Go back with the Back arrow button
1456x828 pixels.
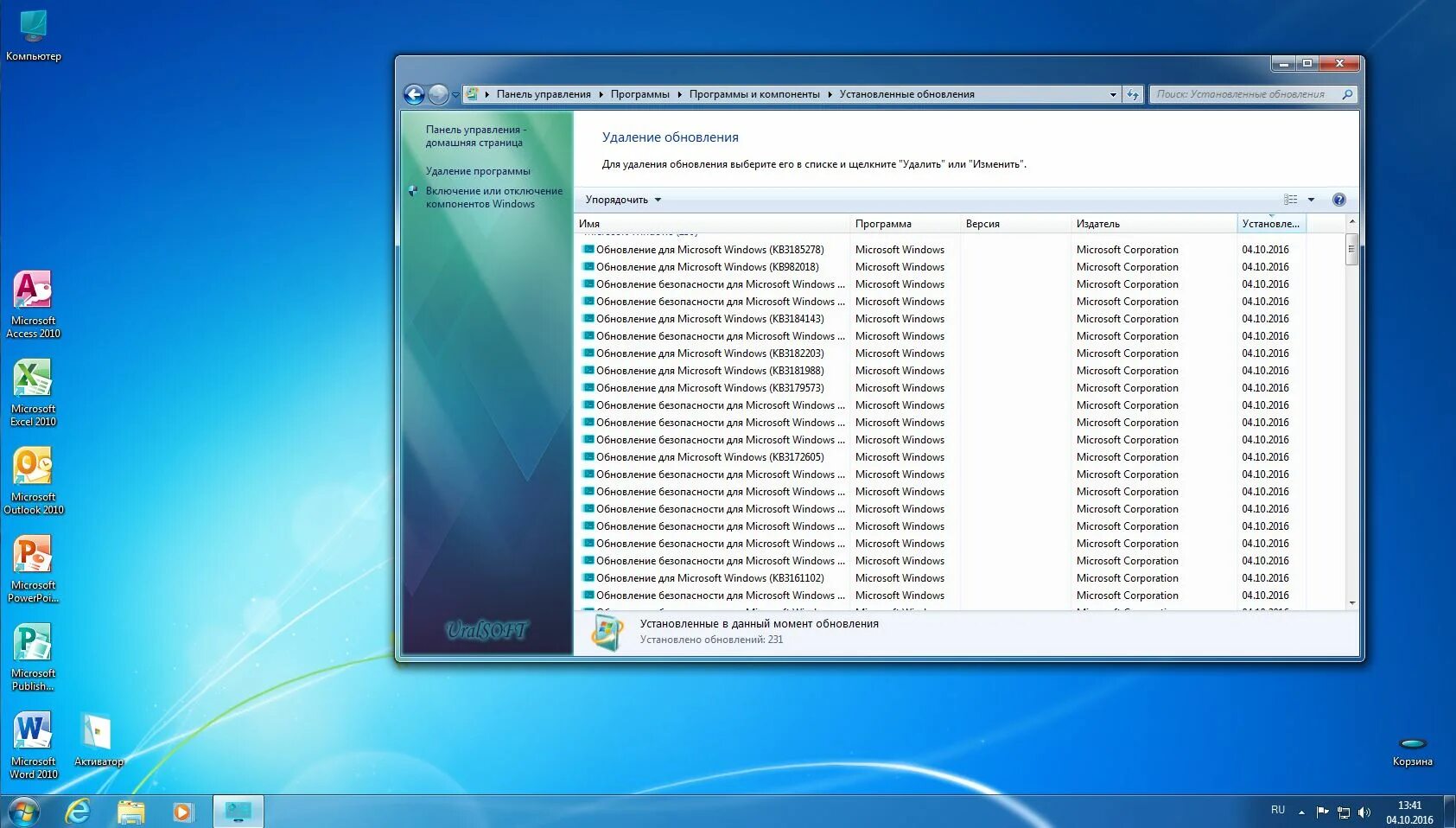(x=414, y=94)
